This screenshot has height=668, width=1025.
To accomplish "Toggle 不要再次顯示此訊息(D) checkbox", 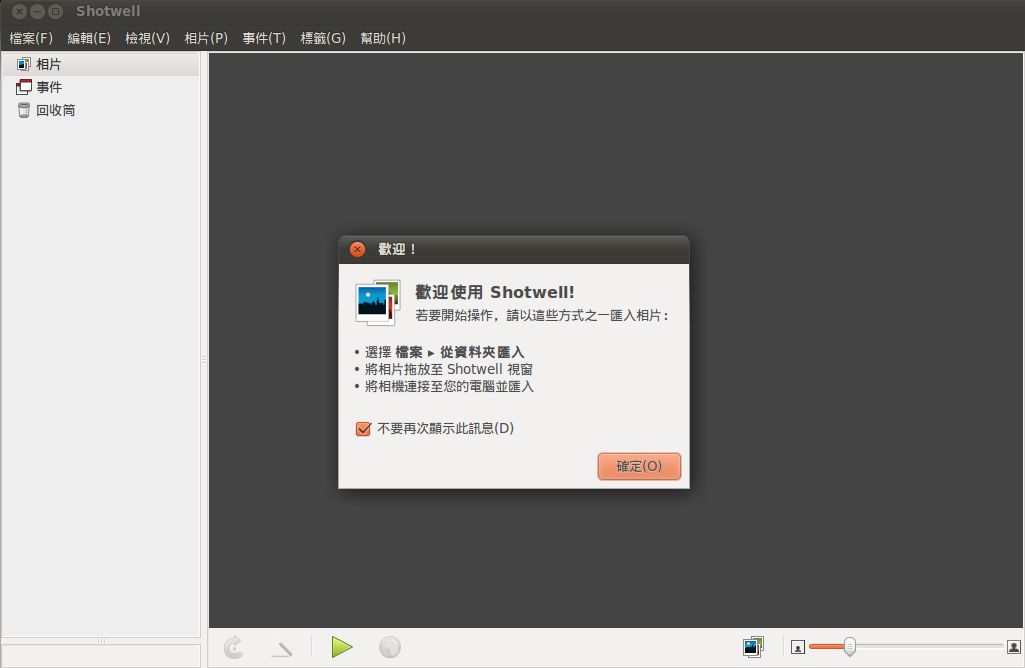I will (363, 429).
